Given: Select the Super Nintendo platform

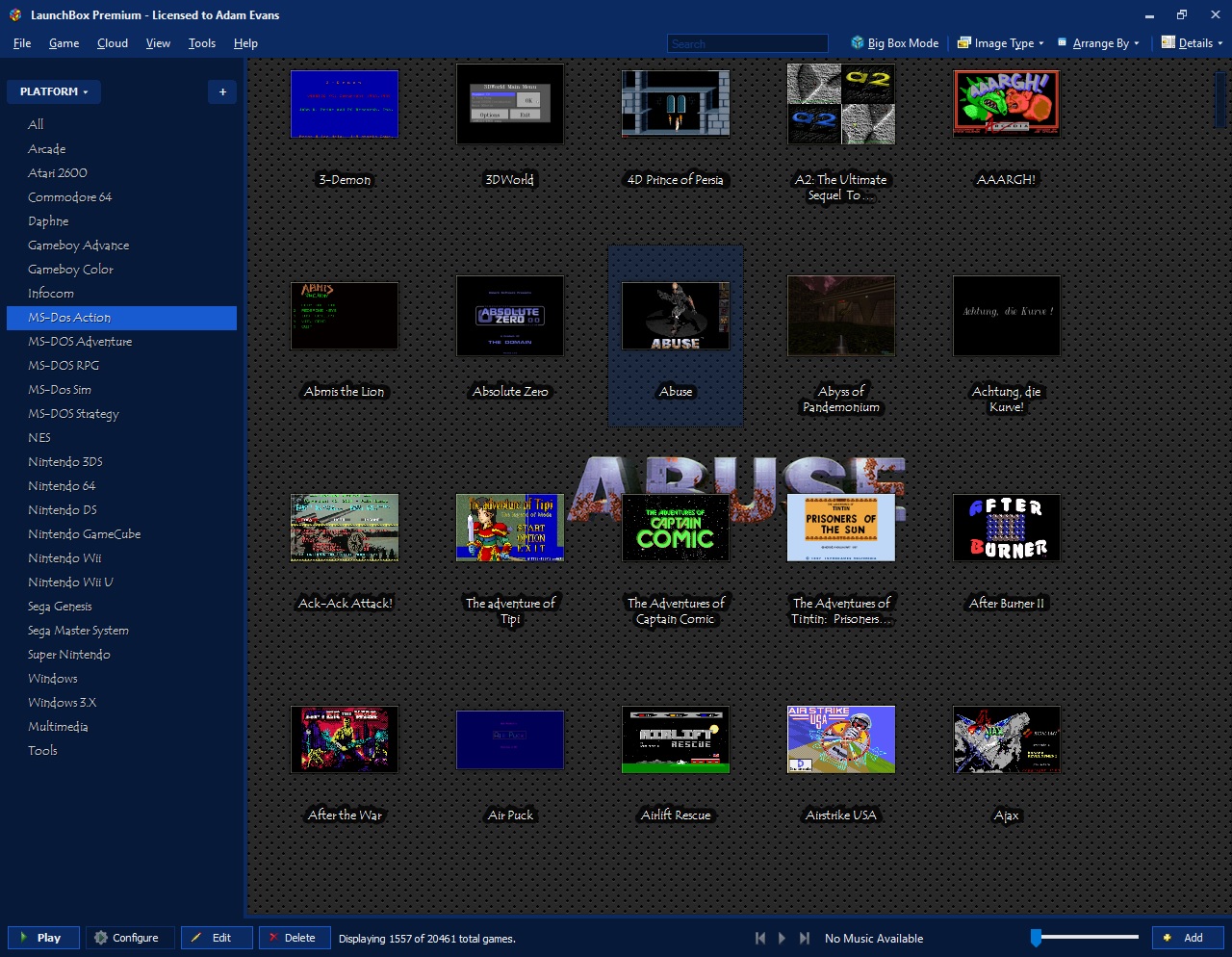Looking at the screenshot, I should coord(121,654).
